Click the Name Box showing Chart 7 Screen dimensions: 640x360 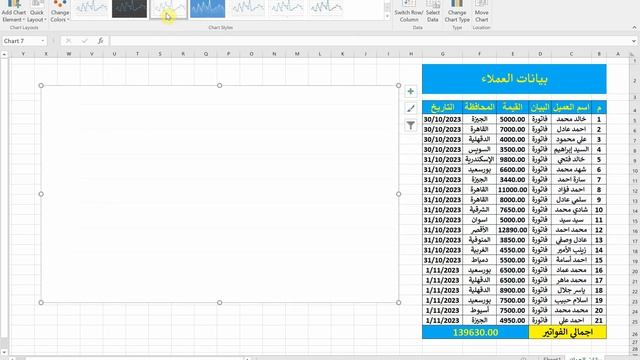[x=21, y=41]
